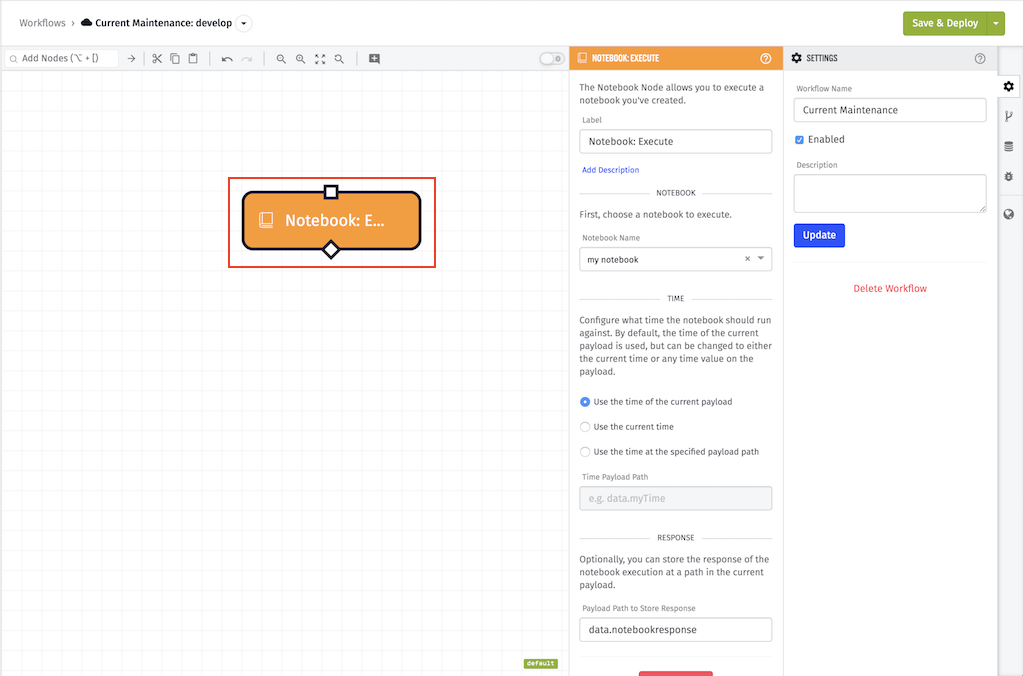Image resolution: width=1023 pixels, height=676 pixels.
Task: Click the default version tag on canvas
Action: point(540,664)
